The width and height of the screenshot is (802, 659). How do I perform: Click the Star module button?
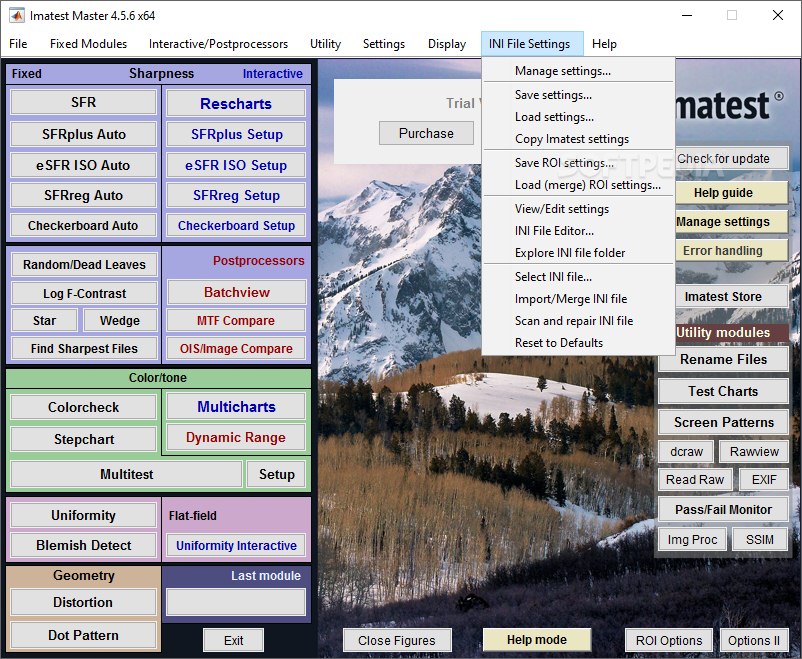tap(44, 321)
